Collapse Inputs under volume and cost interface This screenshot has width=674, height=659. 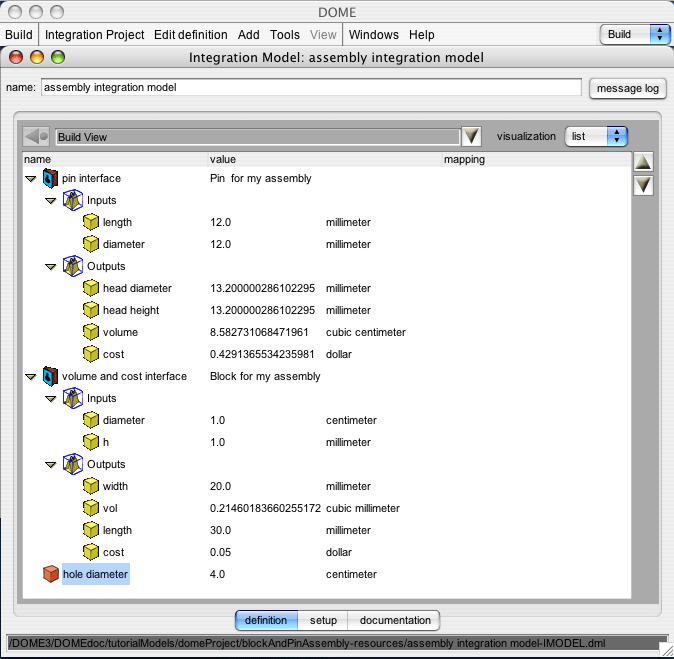(x=51, y=399)
